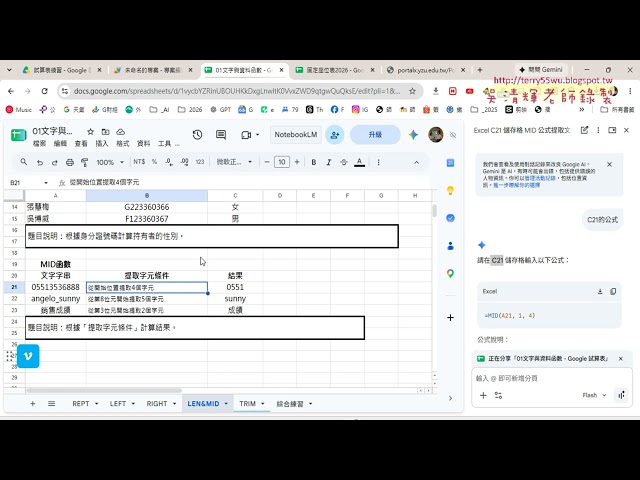The width and height of the screenshot is (640, 480).
Task: Open Google Maps in side panel
Action: coord(450,273)
